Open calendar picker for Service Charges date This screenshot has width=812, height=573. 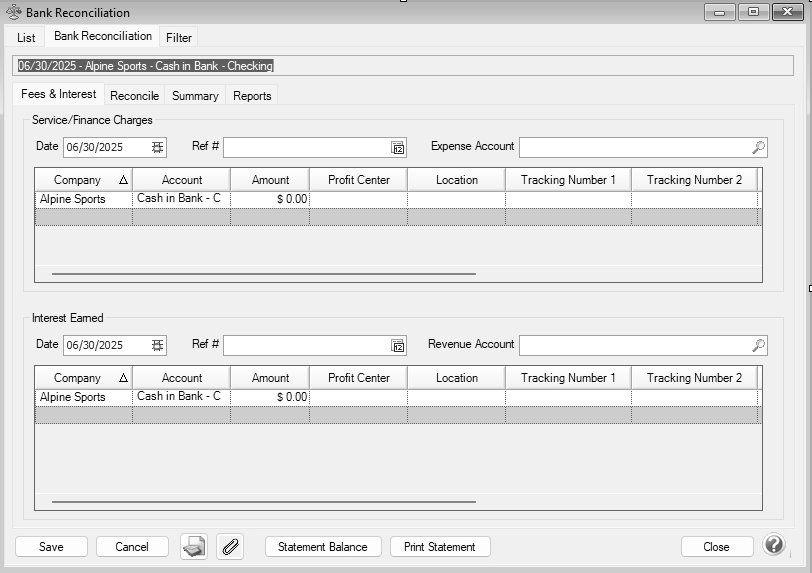point(157,147)
